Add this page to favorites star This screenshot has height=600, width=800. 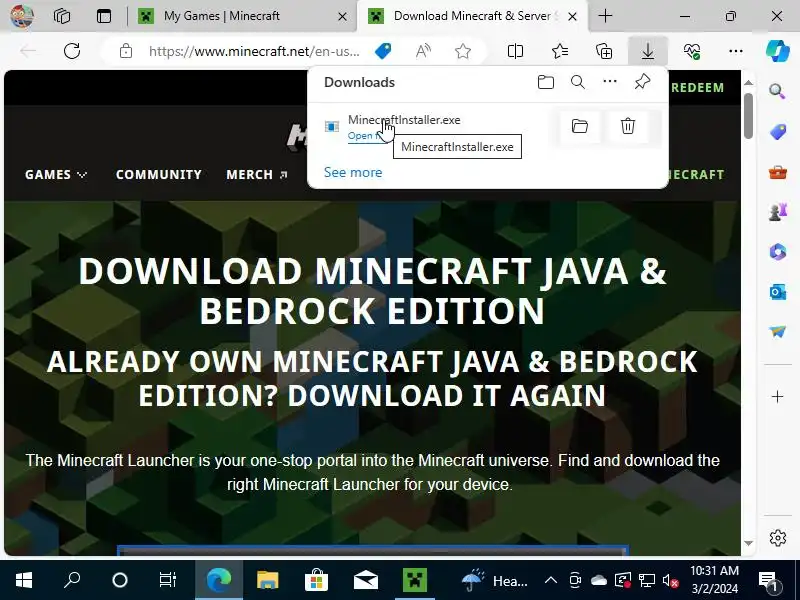tap(463, 51)
